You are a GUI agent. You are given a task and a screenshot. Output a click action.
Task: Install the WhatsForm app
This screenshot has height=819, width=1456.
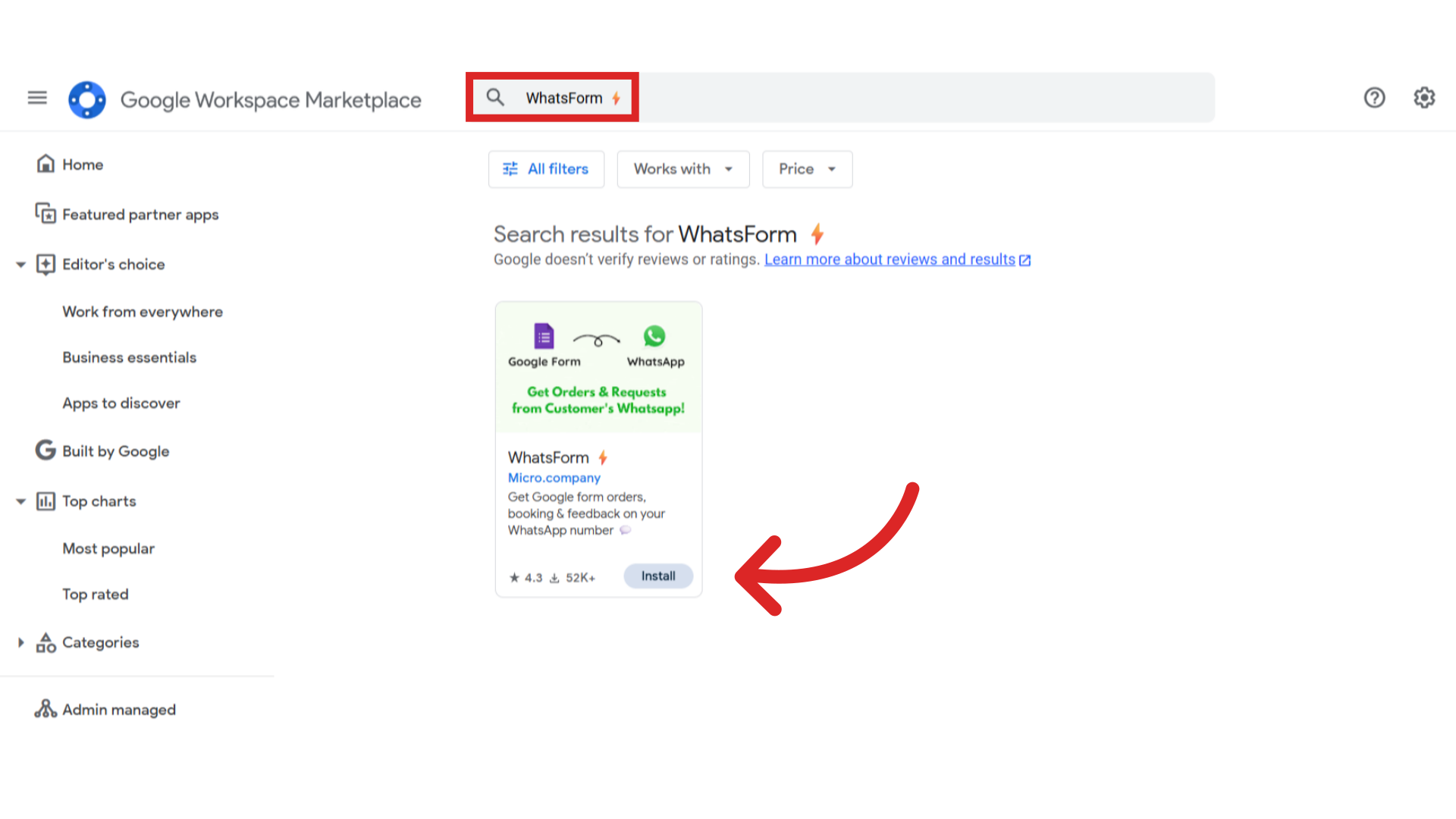coord(658,576)
